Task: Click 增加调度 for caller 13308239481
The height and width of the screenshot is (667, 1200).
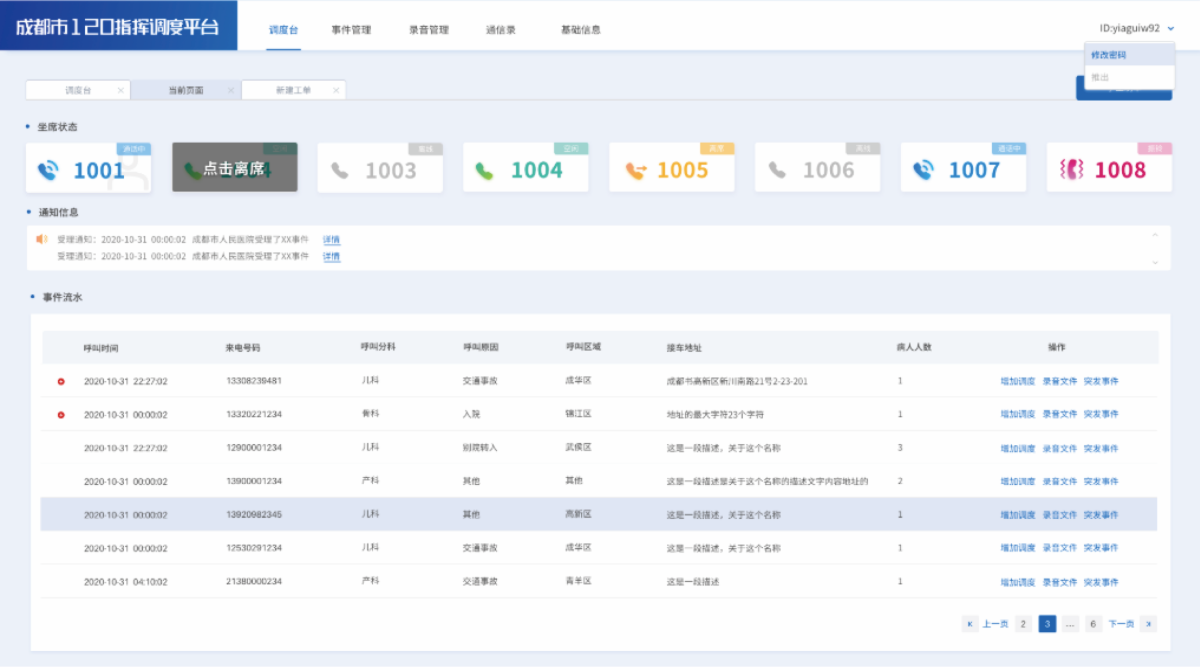Action: pos(1018,381)
